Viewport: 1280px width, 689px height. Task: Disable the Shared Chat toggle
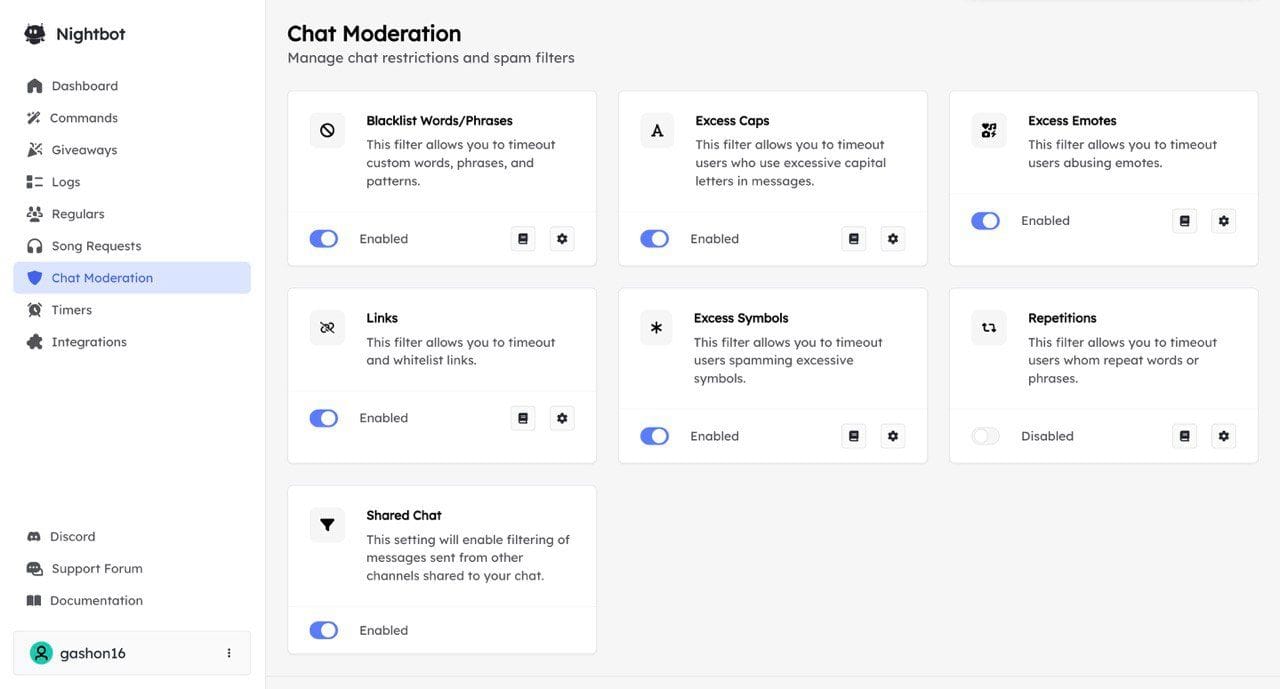point(324,630)
